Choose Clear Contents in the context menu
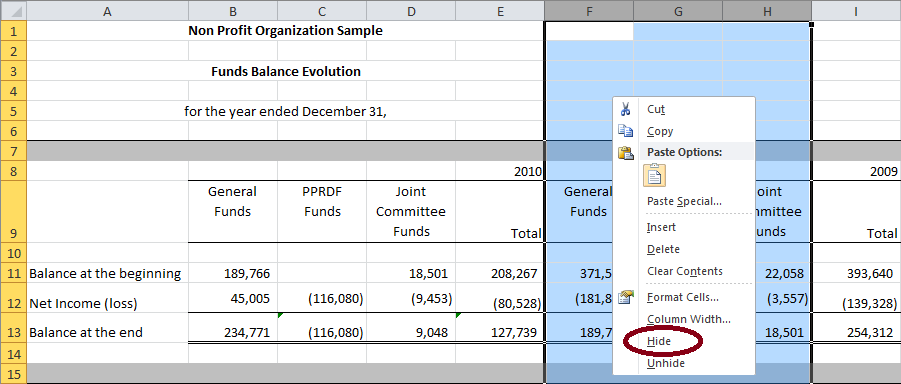This screenshot has width=901, height=384. (685, 271)
